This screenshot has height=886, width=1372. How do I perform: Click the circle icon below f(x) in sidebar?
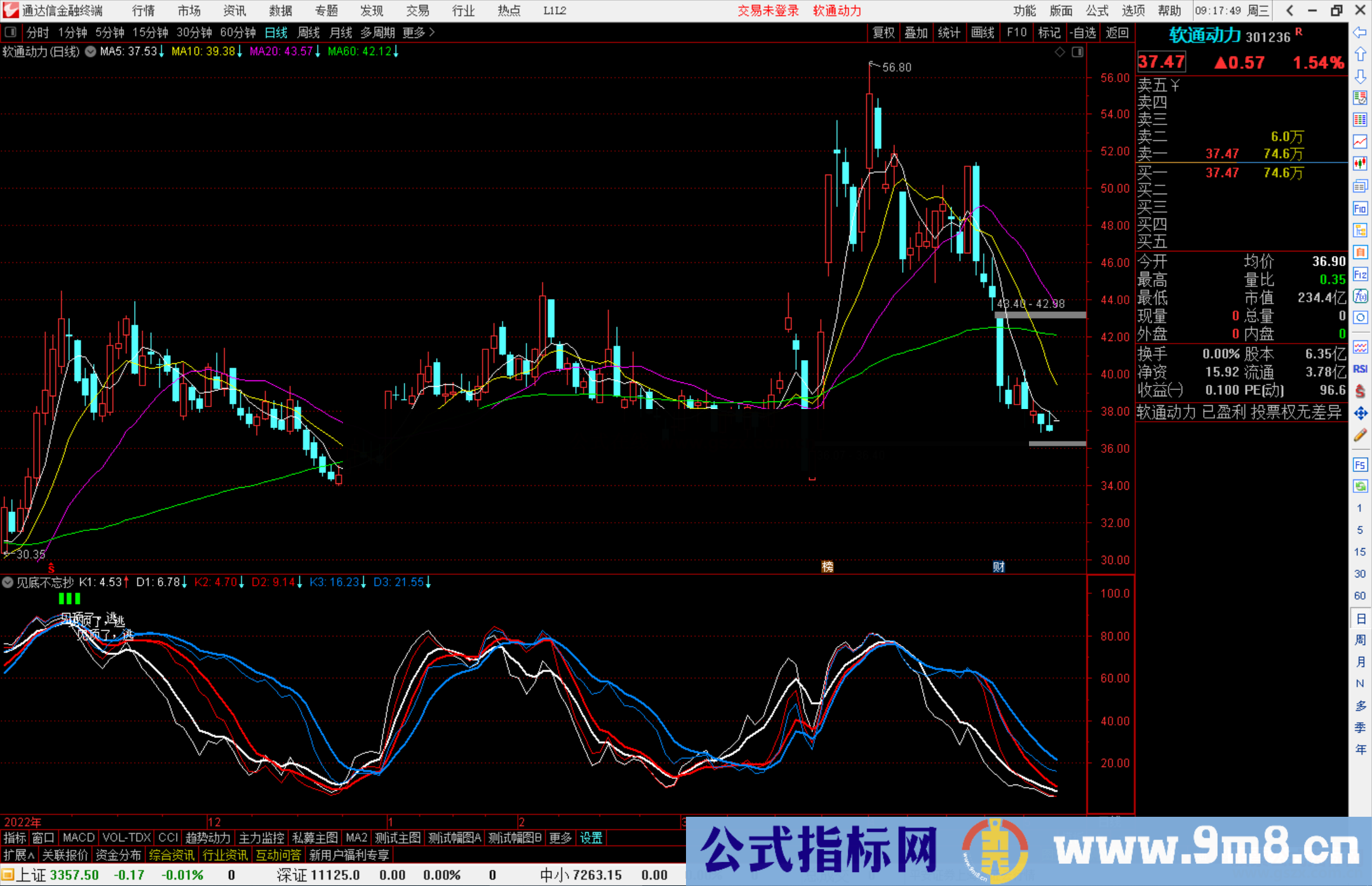click(1360, 318)
